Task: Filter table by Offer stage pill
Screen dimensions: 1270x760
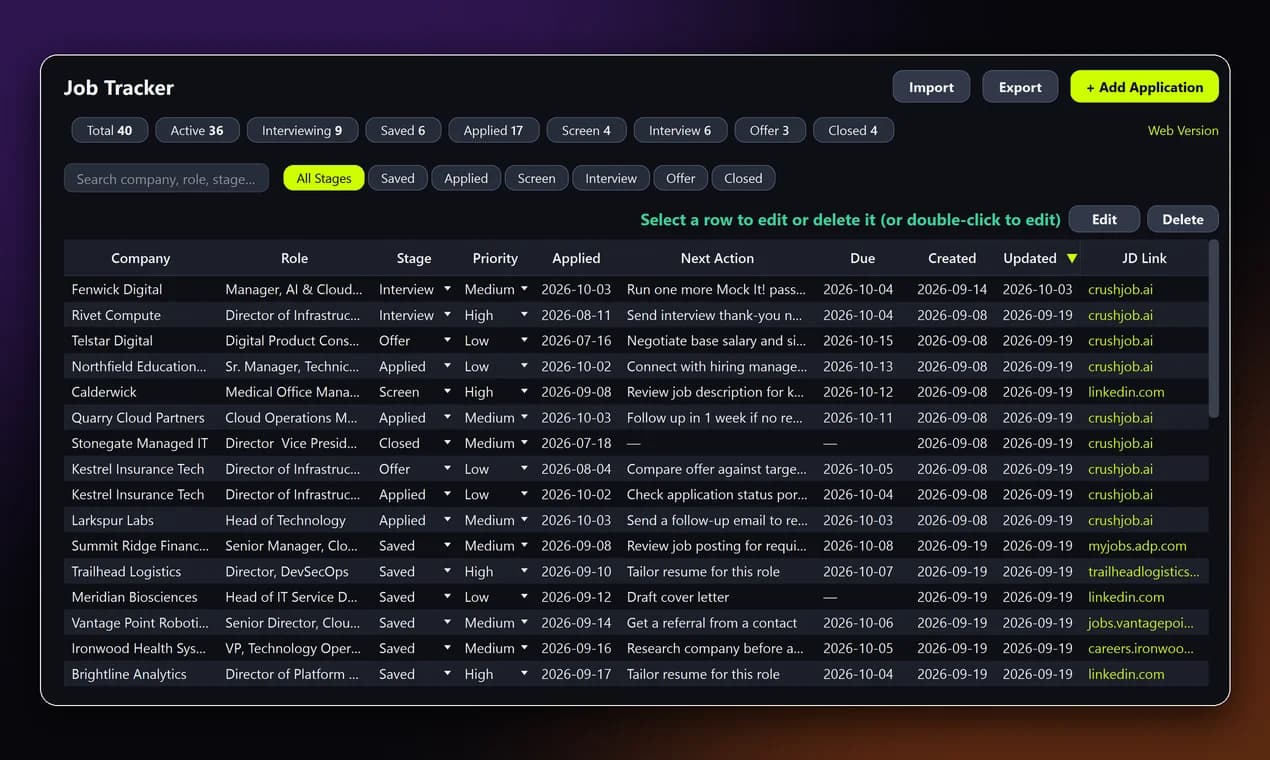Action: pyautogui.click(x=680, y=178)
